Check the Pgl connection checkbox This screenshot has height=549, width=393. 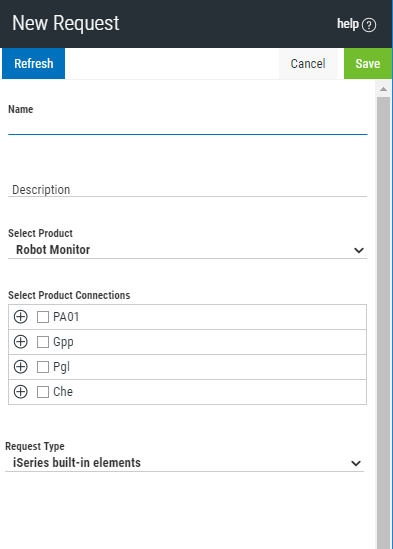tap(43, 367)
